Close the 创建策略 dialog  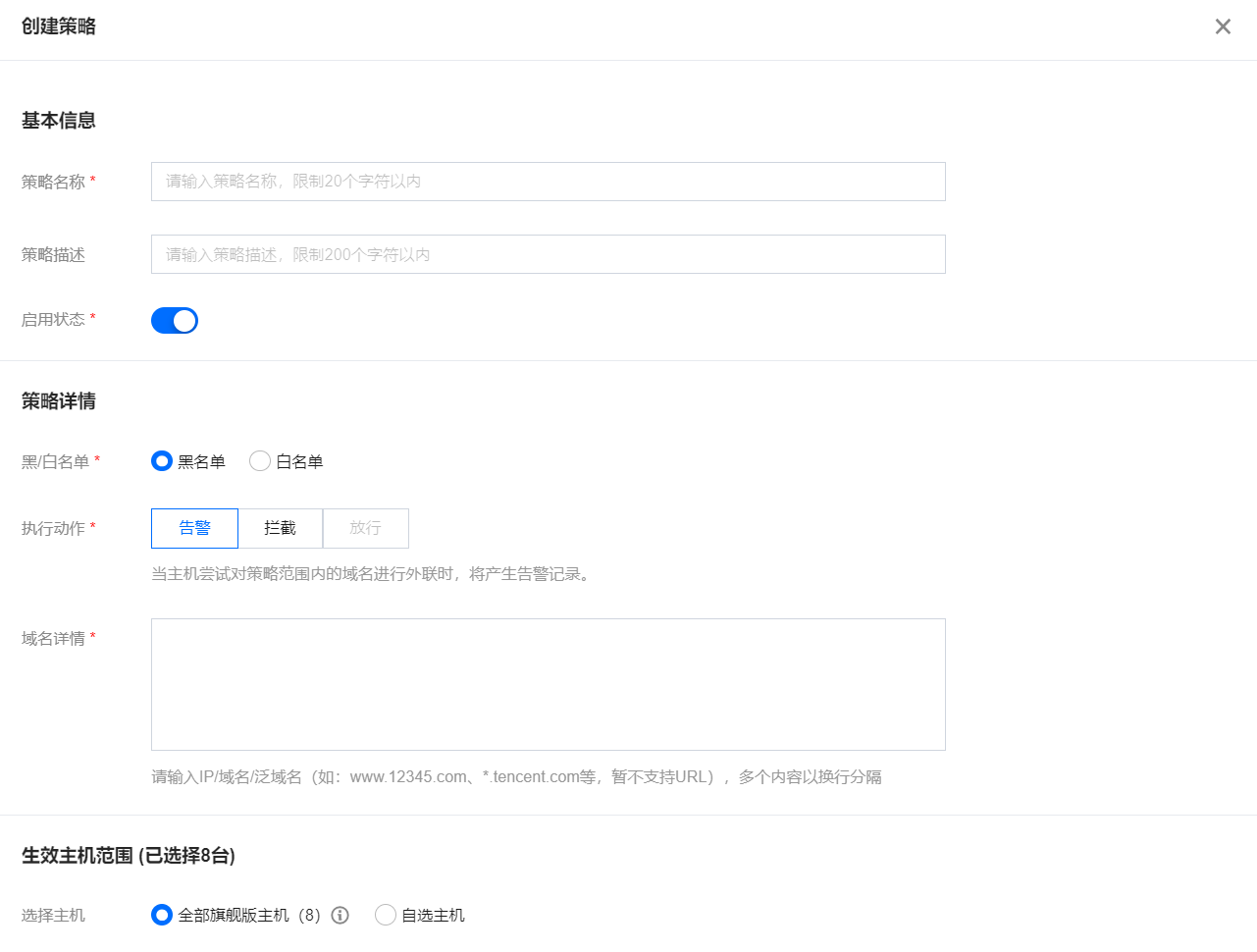1223,26
